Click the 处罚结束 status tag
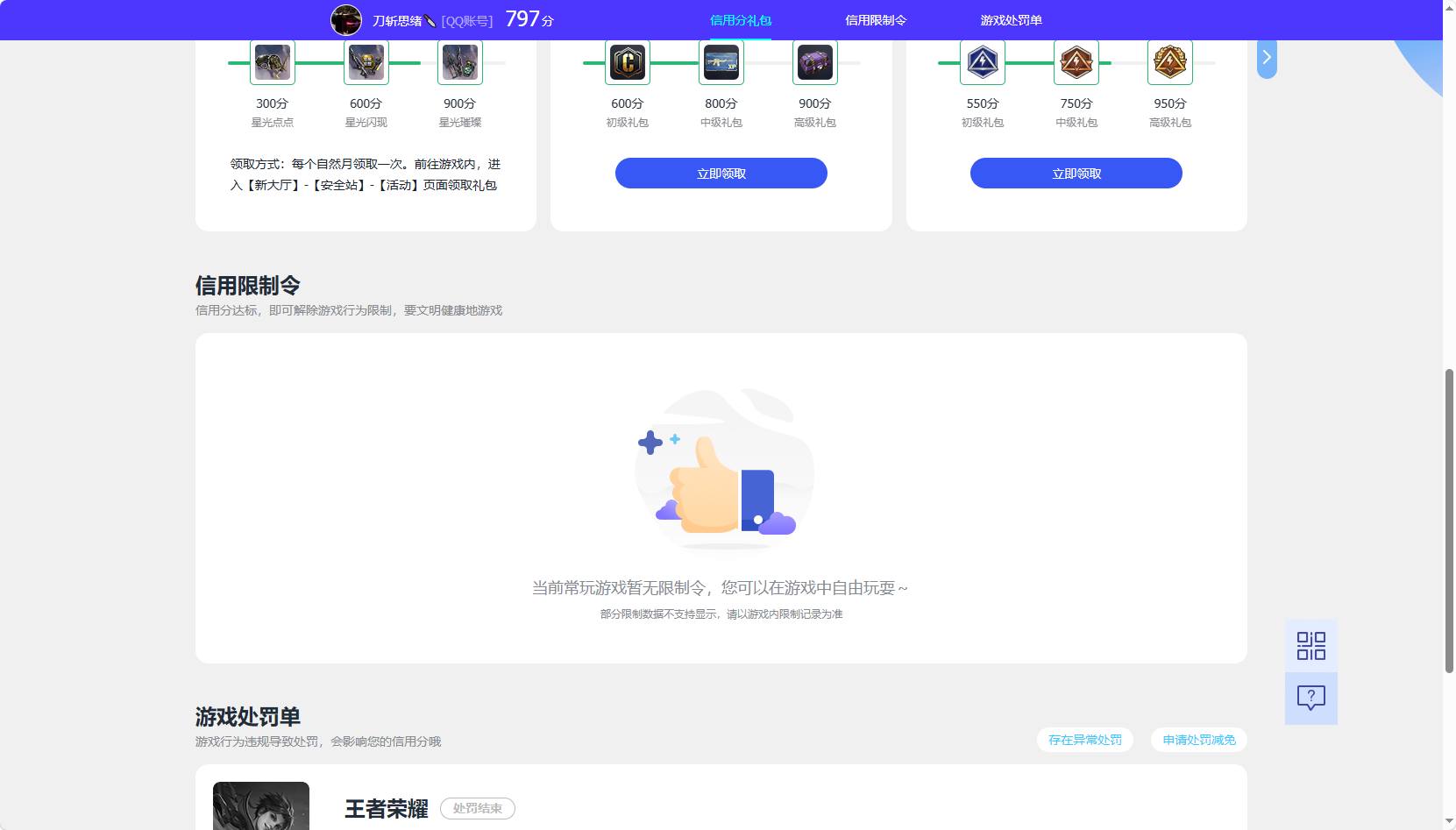 coord(478,808)
